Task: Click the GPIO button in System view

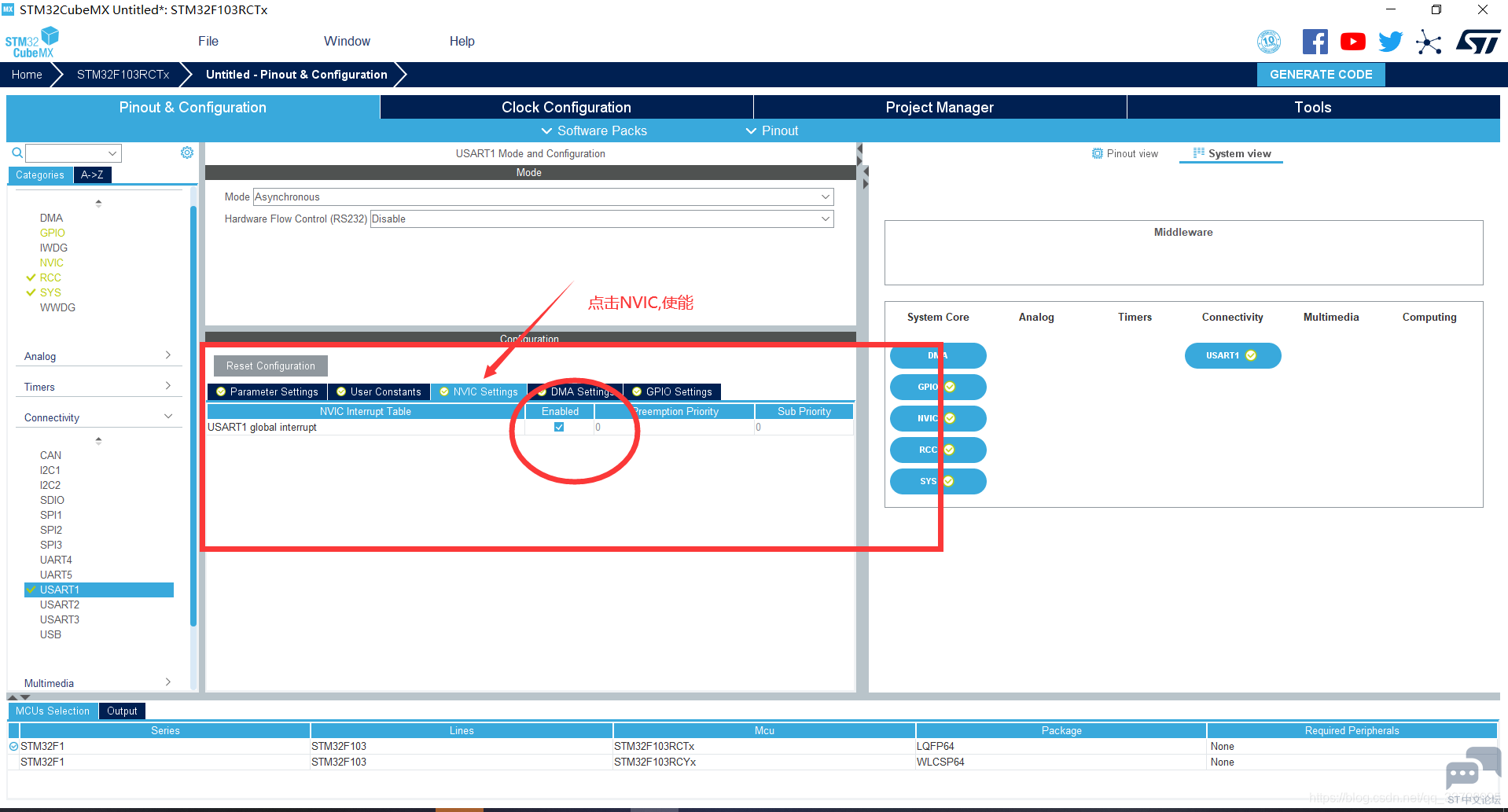Action: 938,387
